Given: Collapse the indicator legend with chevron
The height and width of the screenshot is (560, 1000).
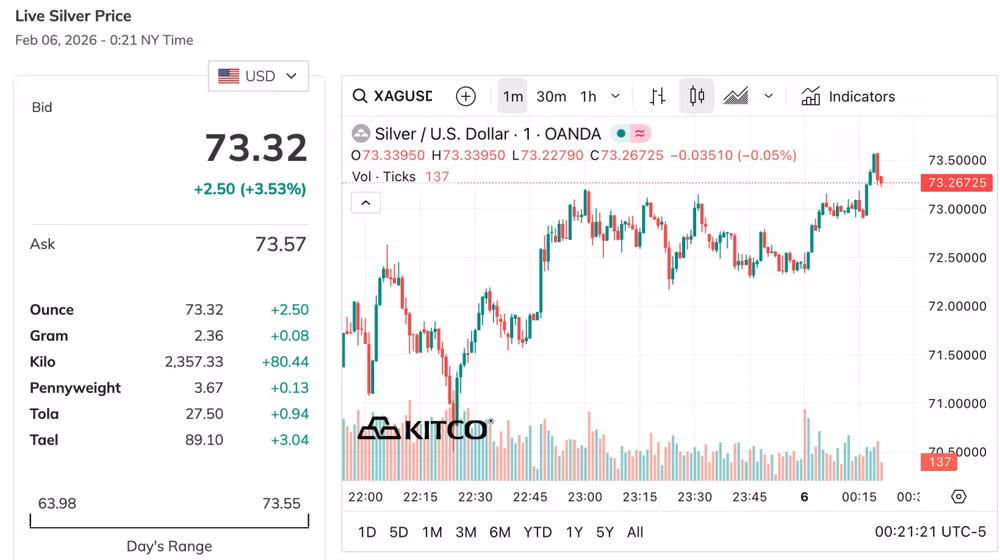Looking at the screenshot, I should 366,203.
